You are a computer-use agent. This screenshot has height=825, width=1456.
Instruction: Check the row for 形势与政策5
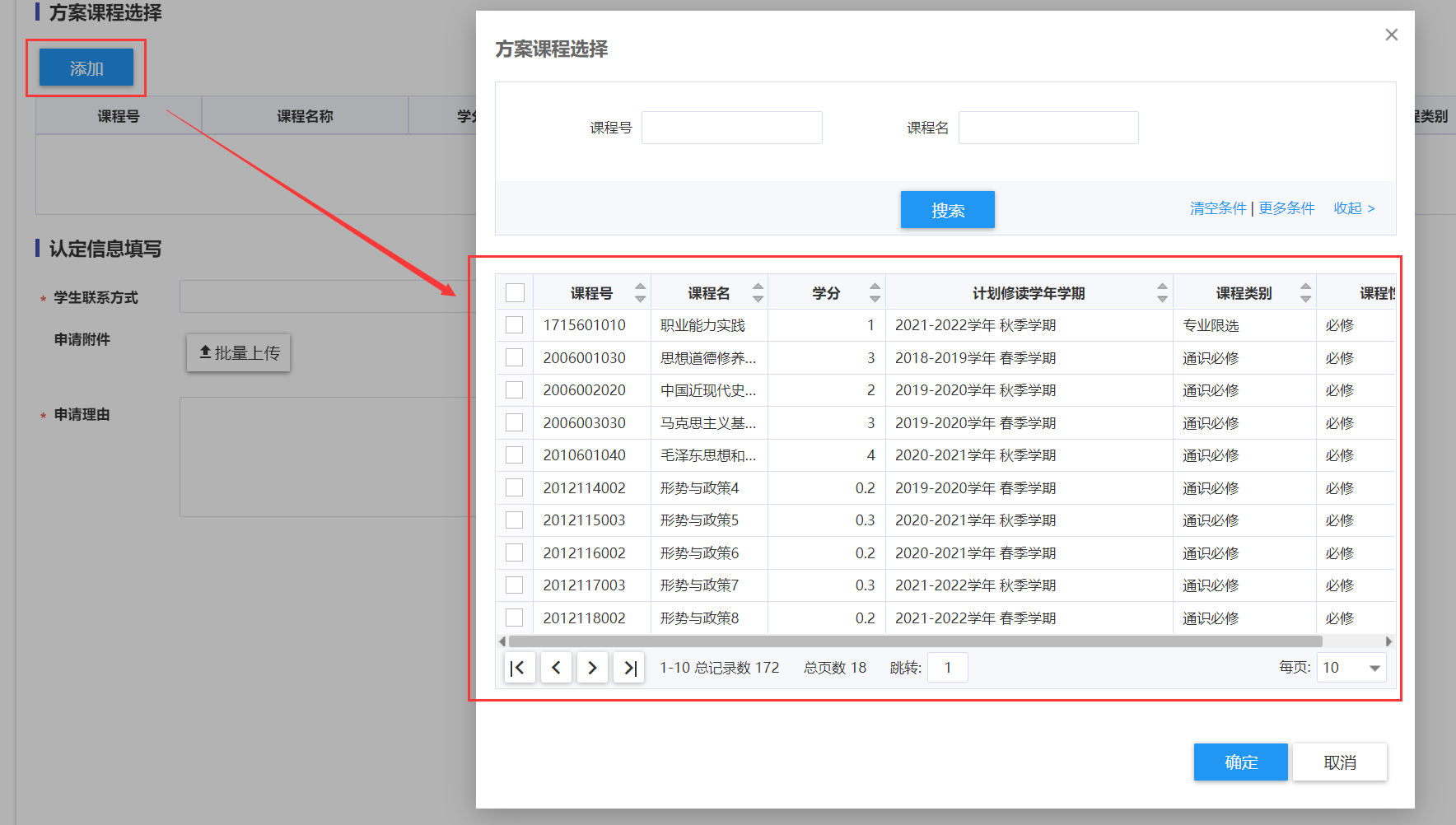(515, 520)
